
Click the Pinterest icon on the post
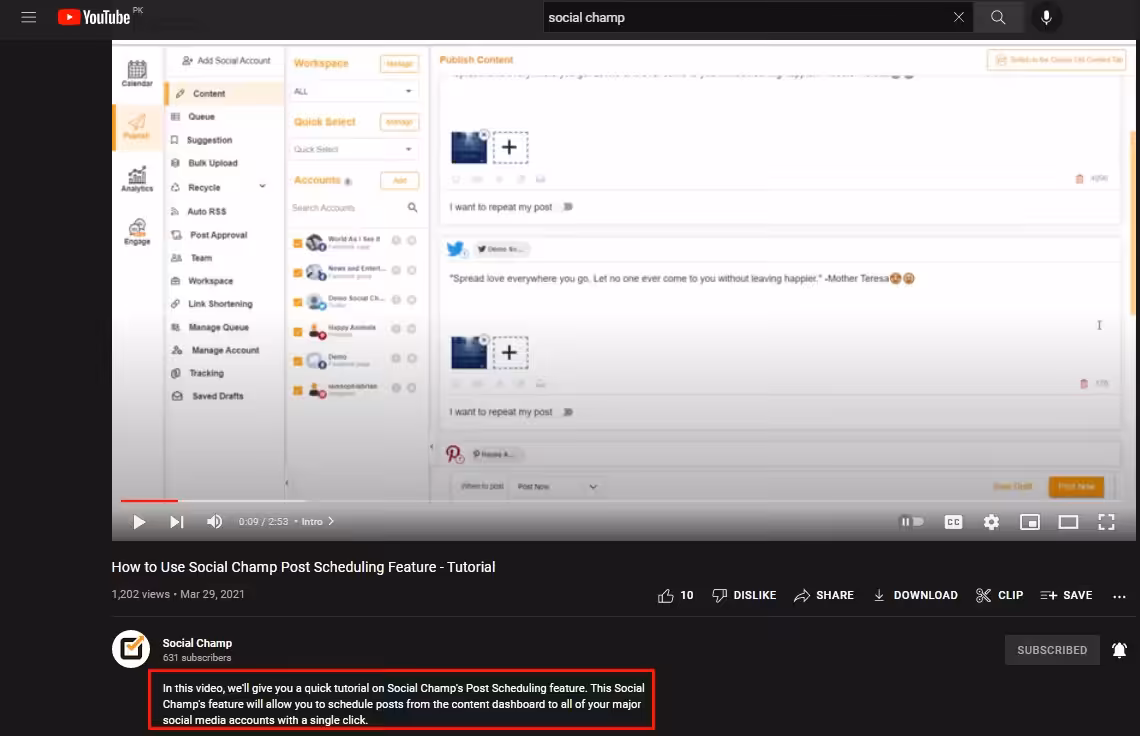(x=454, y=455)
